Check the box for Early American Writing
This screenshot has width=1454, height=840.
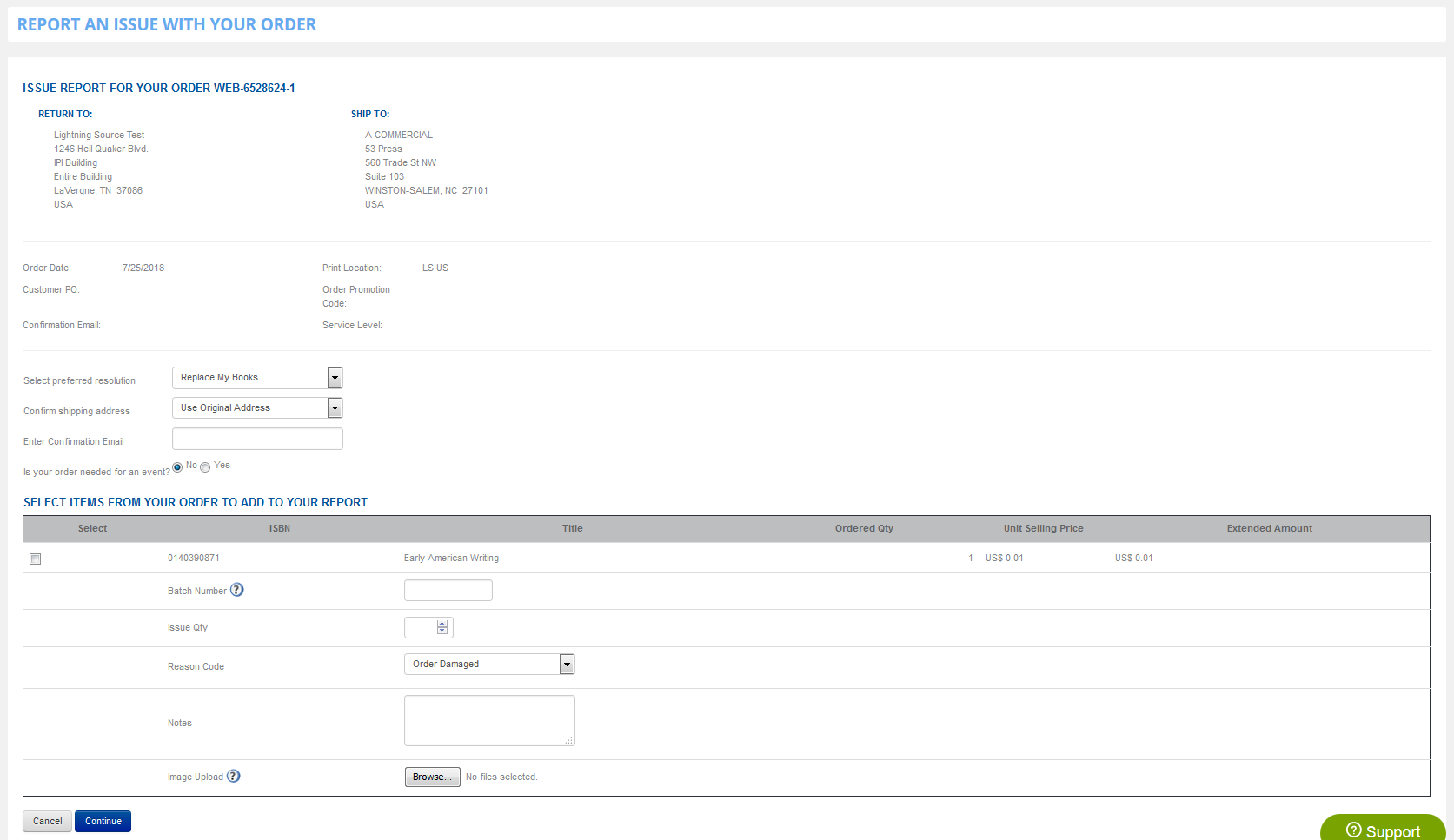[x=36, y=559]
